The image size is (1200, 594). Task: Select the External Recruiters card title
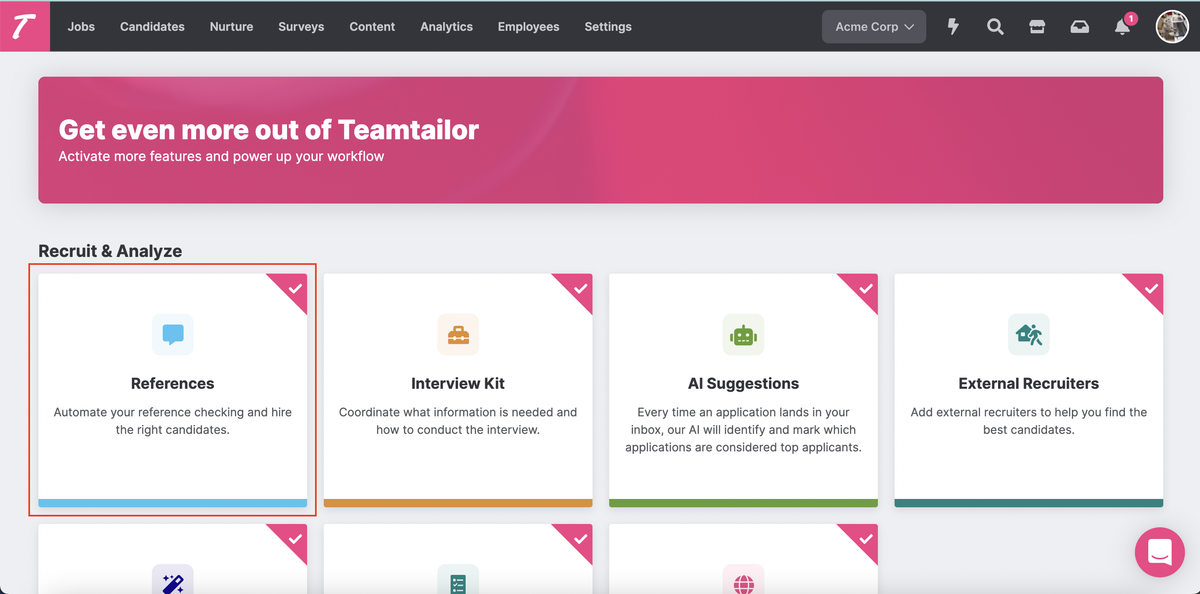tap(1028, 383)
